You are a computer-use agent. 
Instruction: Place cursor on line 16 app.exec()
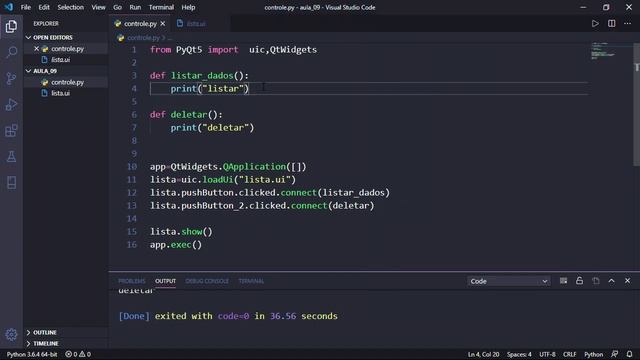[x=176, y=245]
